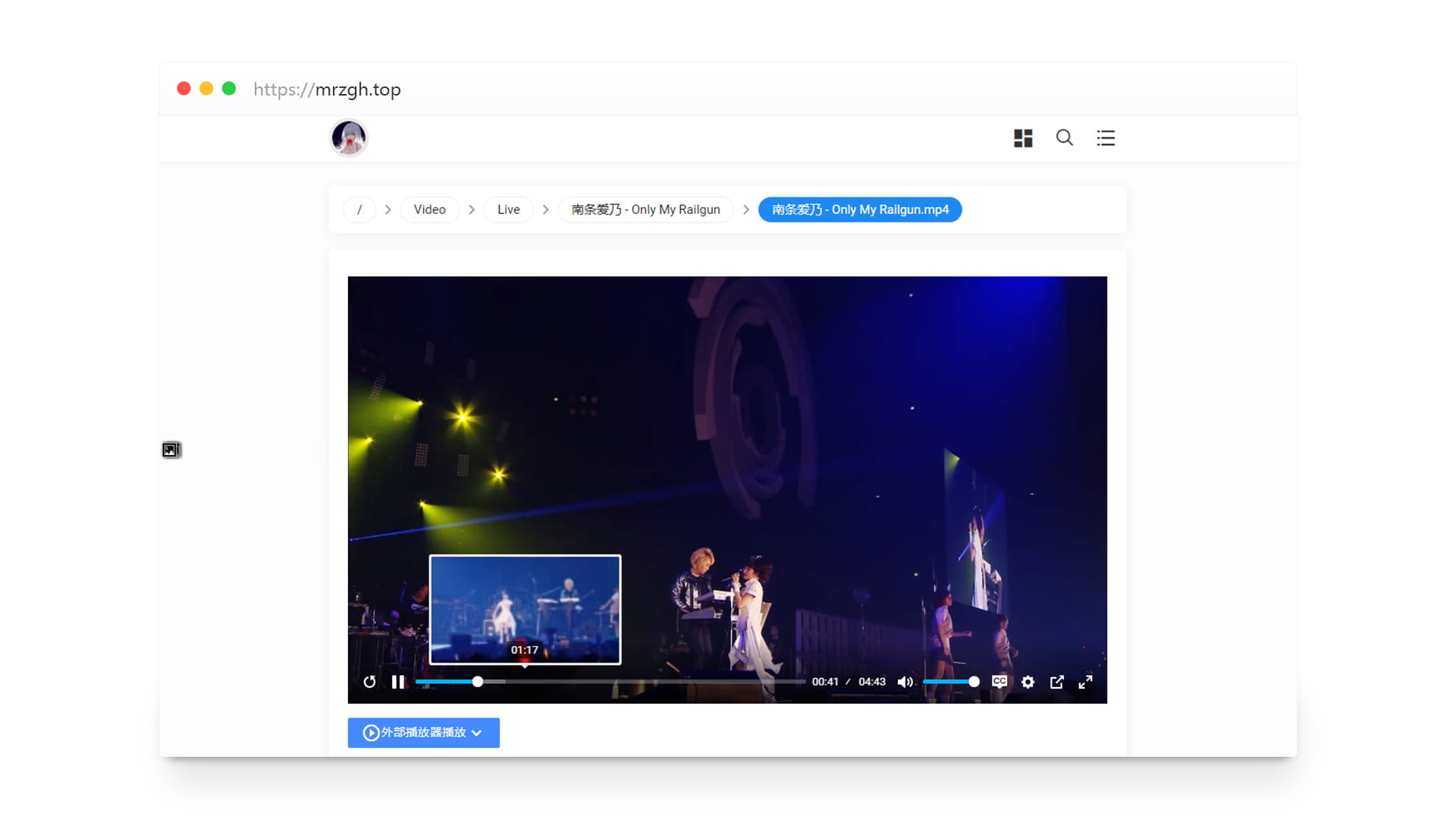The height and width of the screenshot is (819, 1456).
Task: Toggle closed captions on the player
Action: (999, 682)
